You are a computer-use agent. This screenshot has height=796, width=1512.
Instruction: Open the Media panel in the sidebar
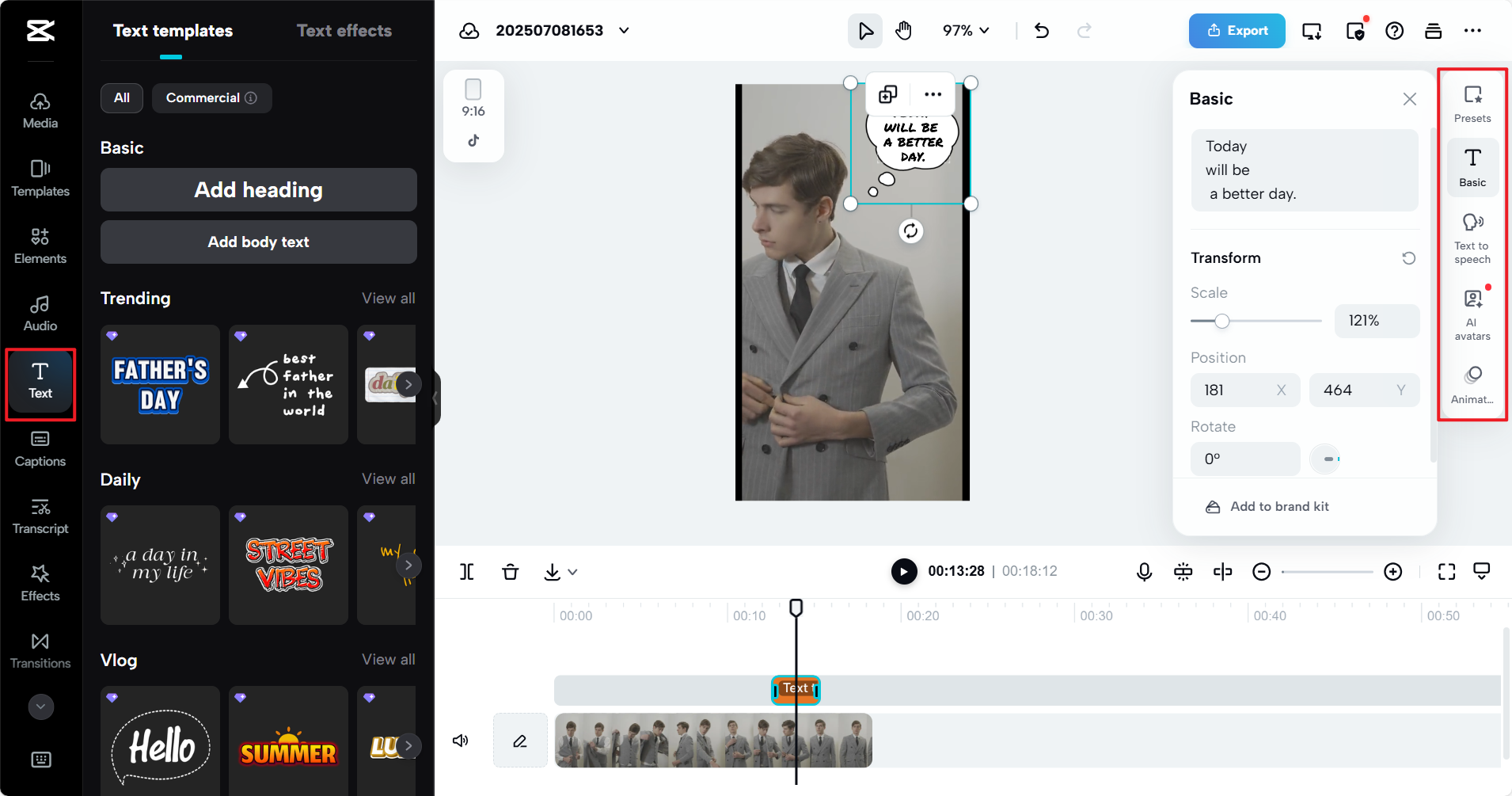point(40,109)
